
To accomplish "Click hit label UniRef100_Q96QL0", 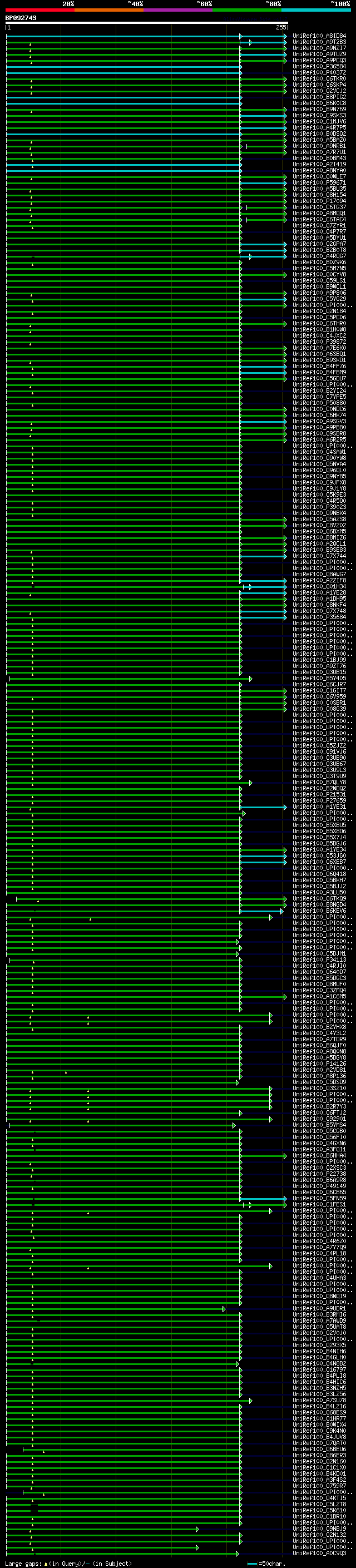I will [x=319, y=471].
